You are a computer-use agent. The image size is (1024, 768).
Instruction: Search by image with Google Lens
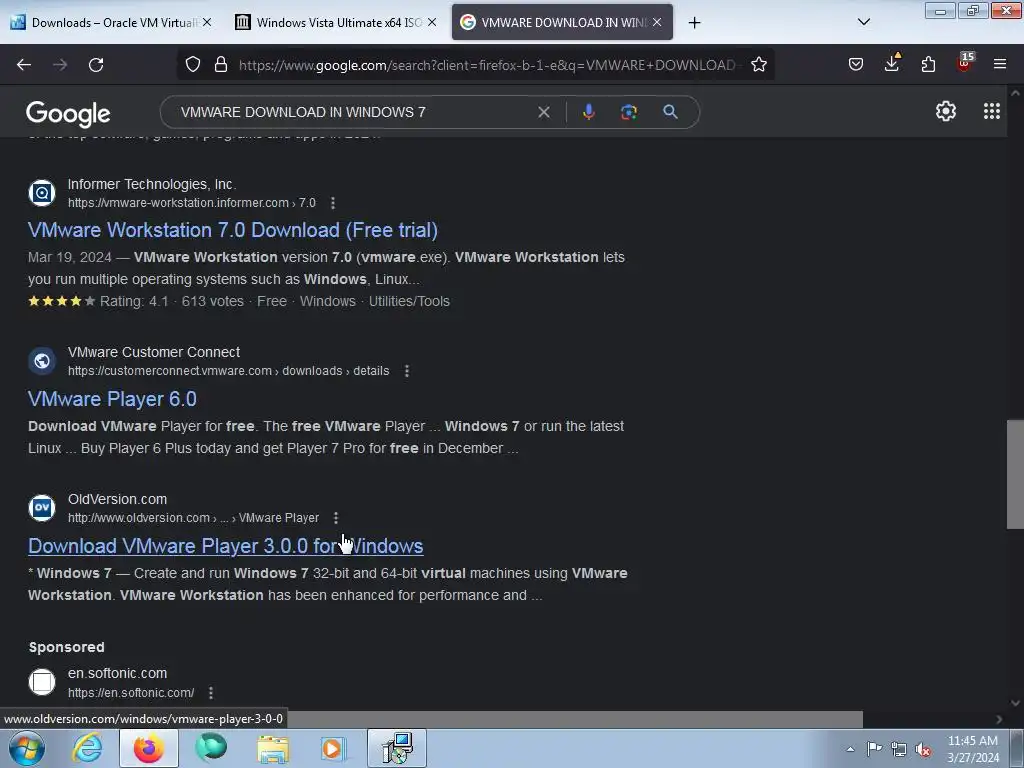(629, 112)
